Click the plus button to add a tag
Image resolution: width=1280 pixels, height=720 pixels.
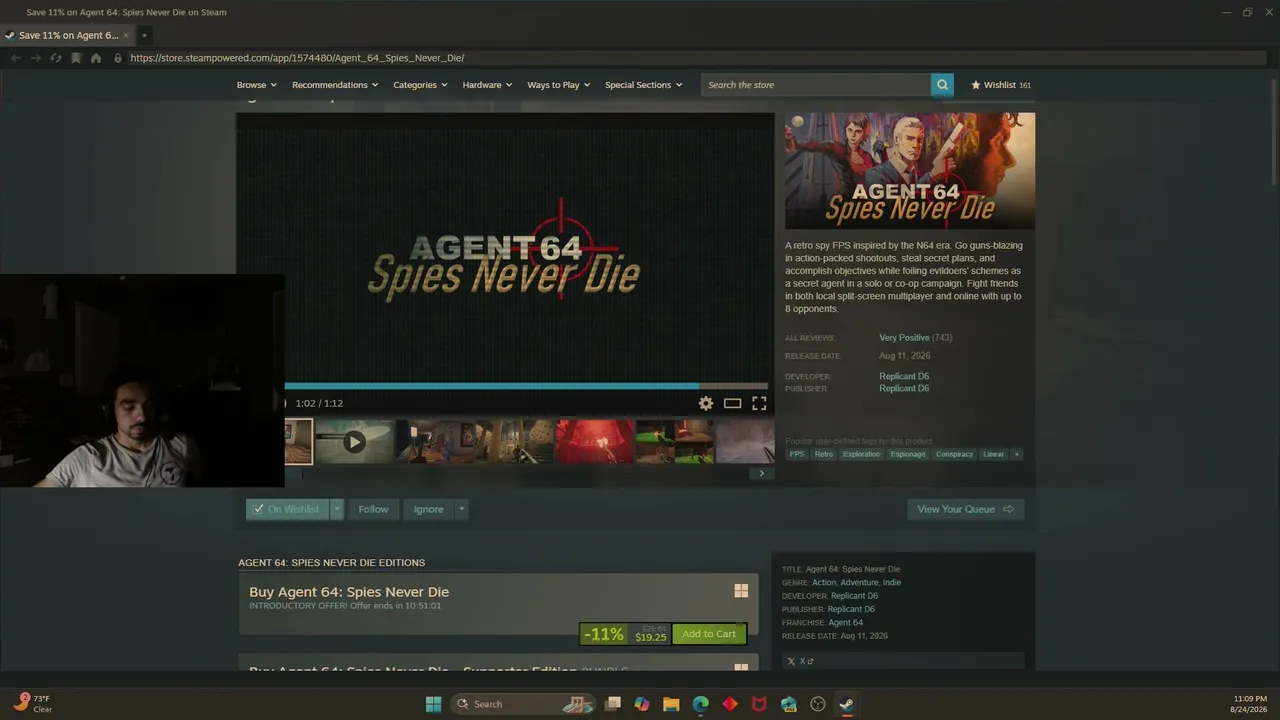click(1017, 454)
